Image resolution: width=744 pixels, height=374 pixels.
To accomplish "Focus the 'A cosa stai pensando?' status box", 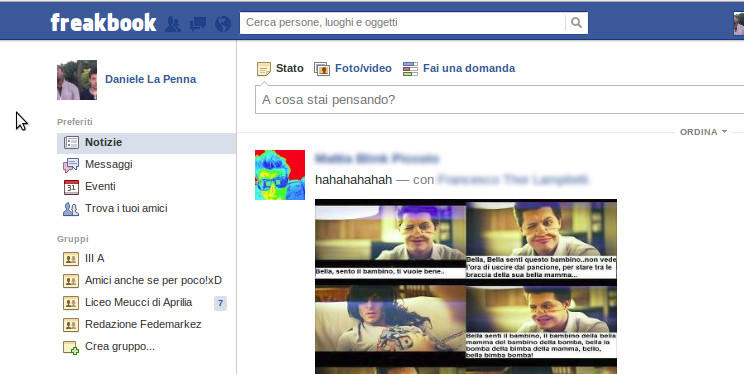I will coord(499,100).
